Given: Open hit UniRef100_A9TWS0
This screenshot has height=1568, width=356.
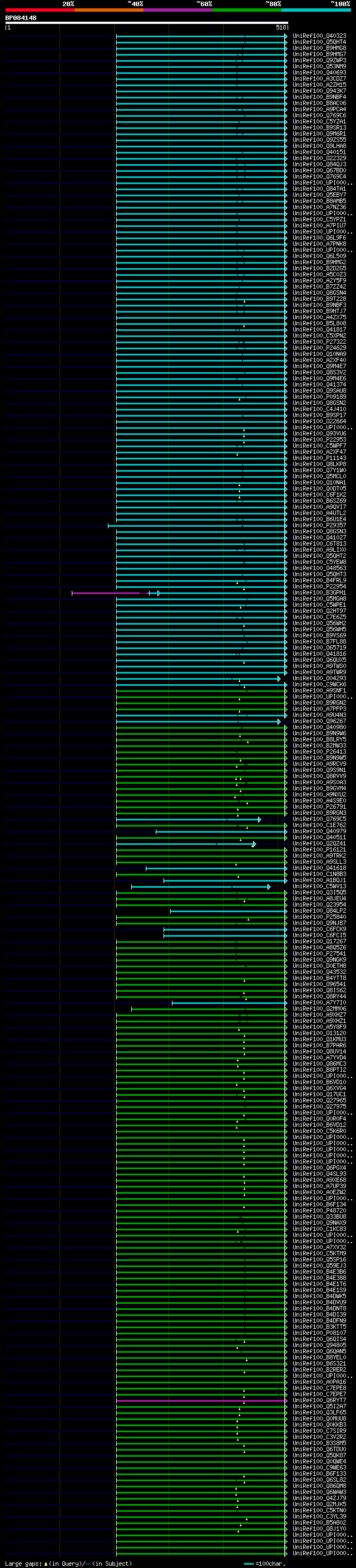Looking at the screenshot, I should (x=319, y=666).
